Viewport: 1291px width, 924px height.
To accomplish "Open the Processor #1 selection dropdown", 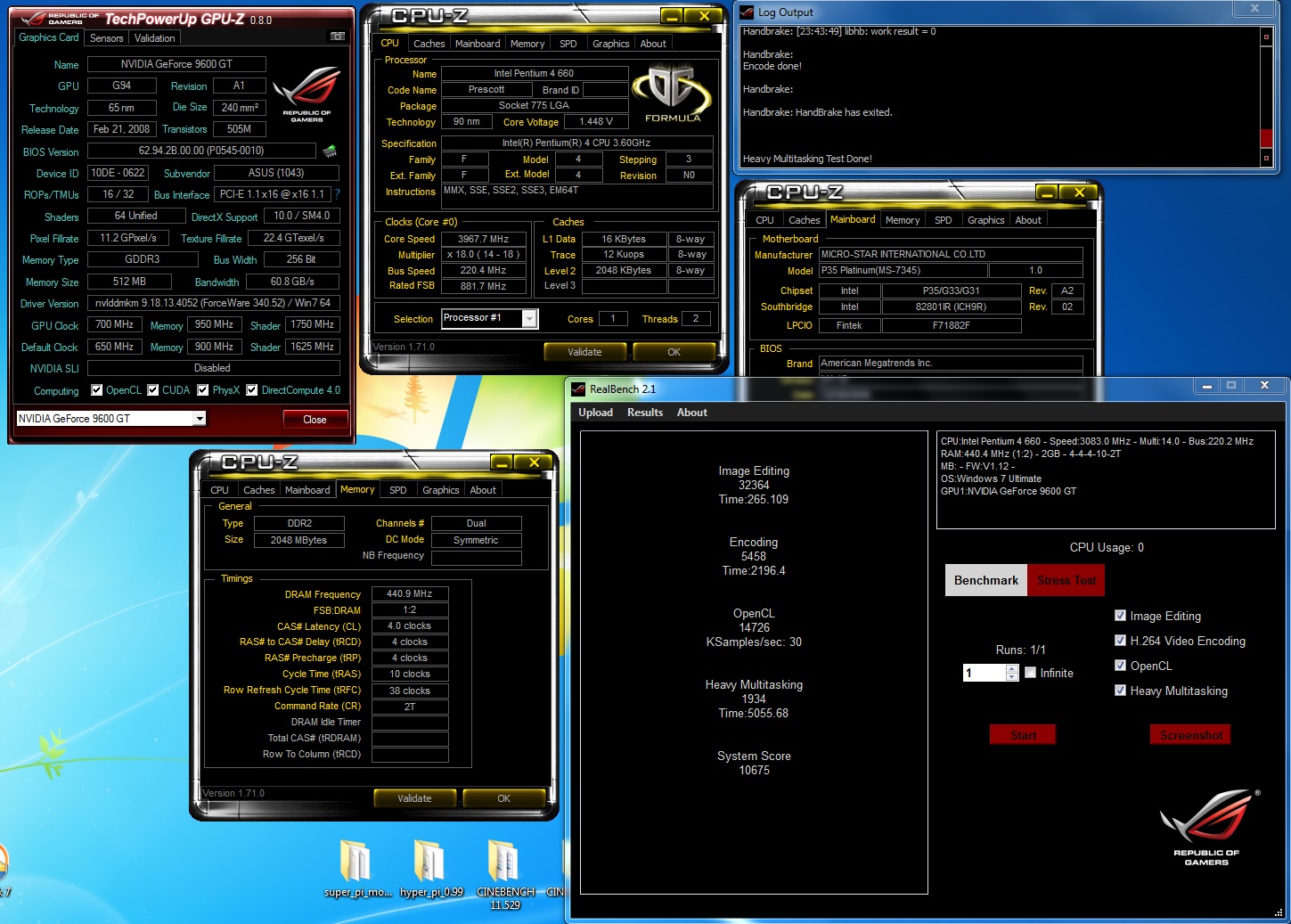I will pyautogui.click(x=529, y=318).
